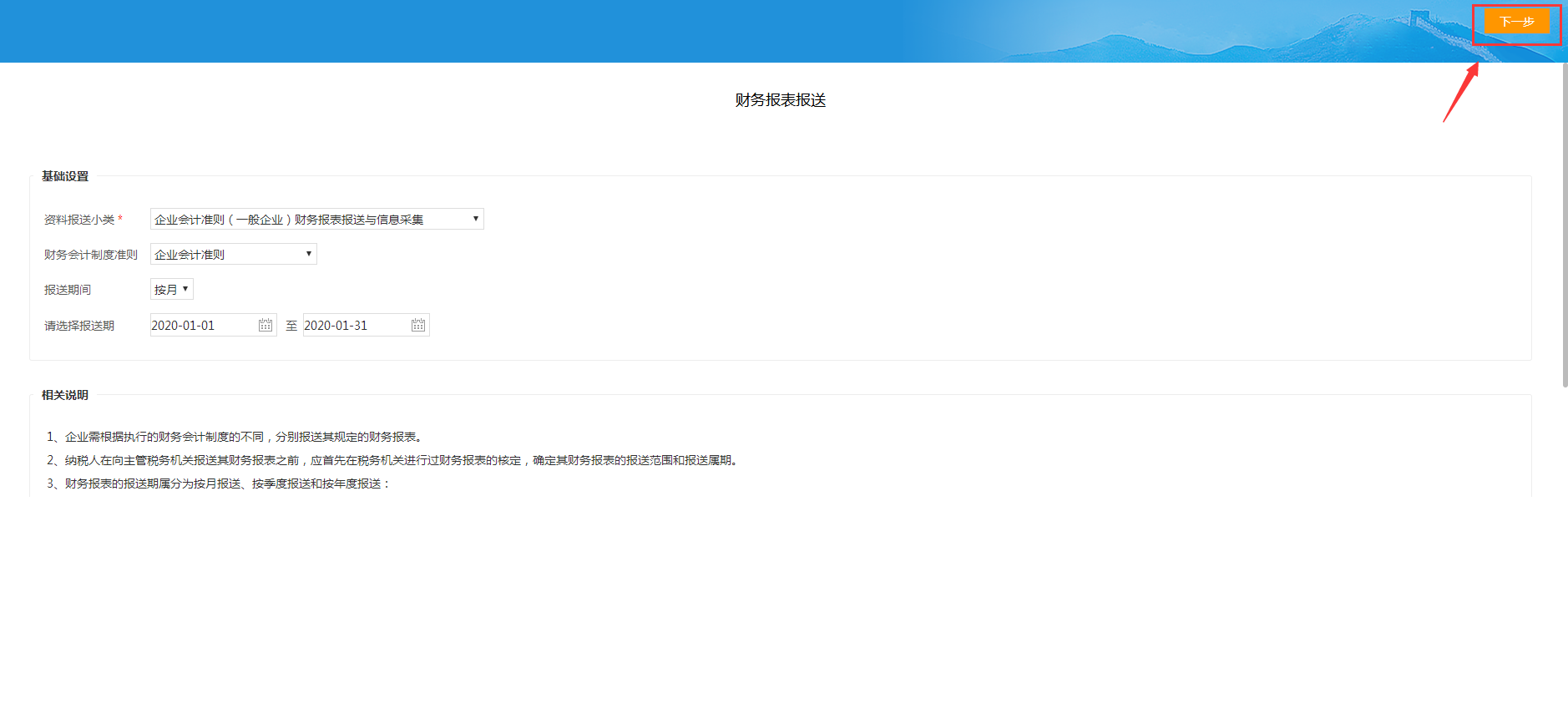Open the 资料报送小类 dropdown

[317, 219]
